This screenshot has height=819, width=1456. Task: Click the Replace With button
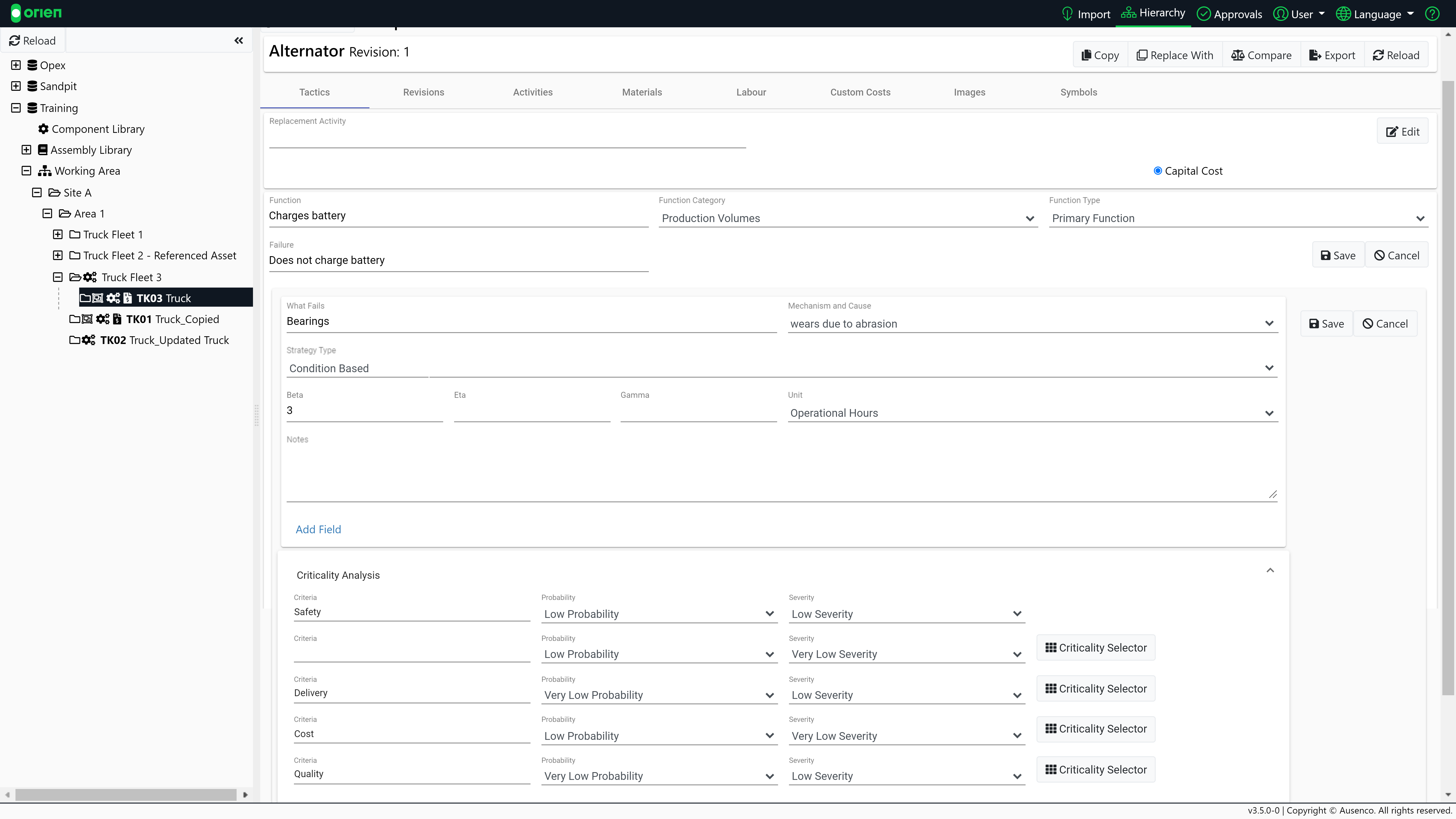pos(1175,55)
